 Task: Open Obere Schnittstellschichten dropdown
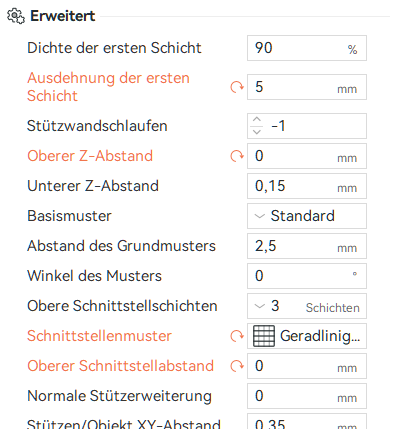[x=307, y=306]
